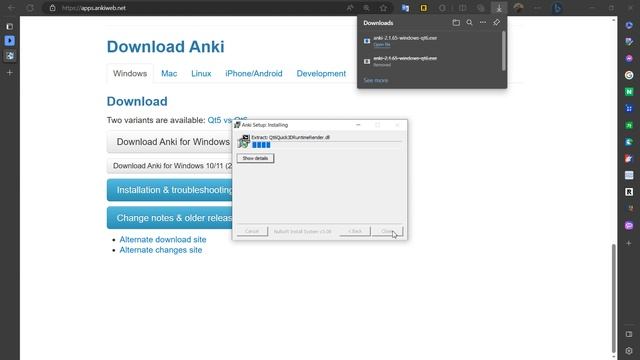The width and height of the screenshot is (640, 360).
Task: Open 'Alternate download site' link
Action: pos(163,240)
